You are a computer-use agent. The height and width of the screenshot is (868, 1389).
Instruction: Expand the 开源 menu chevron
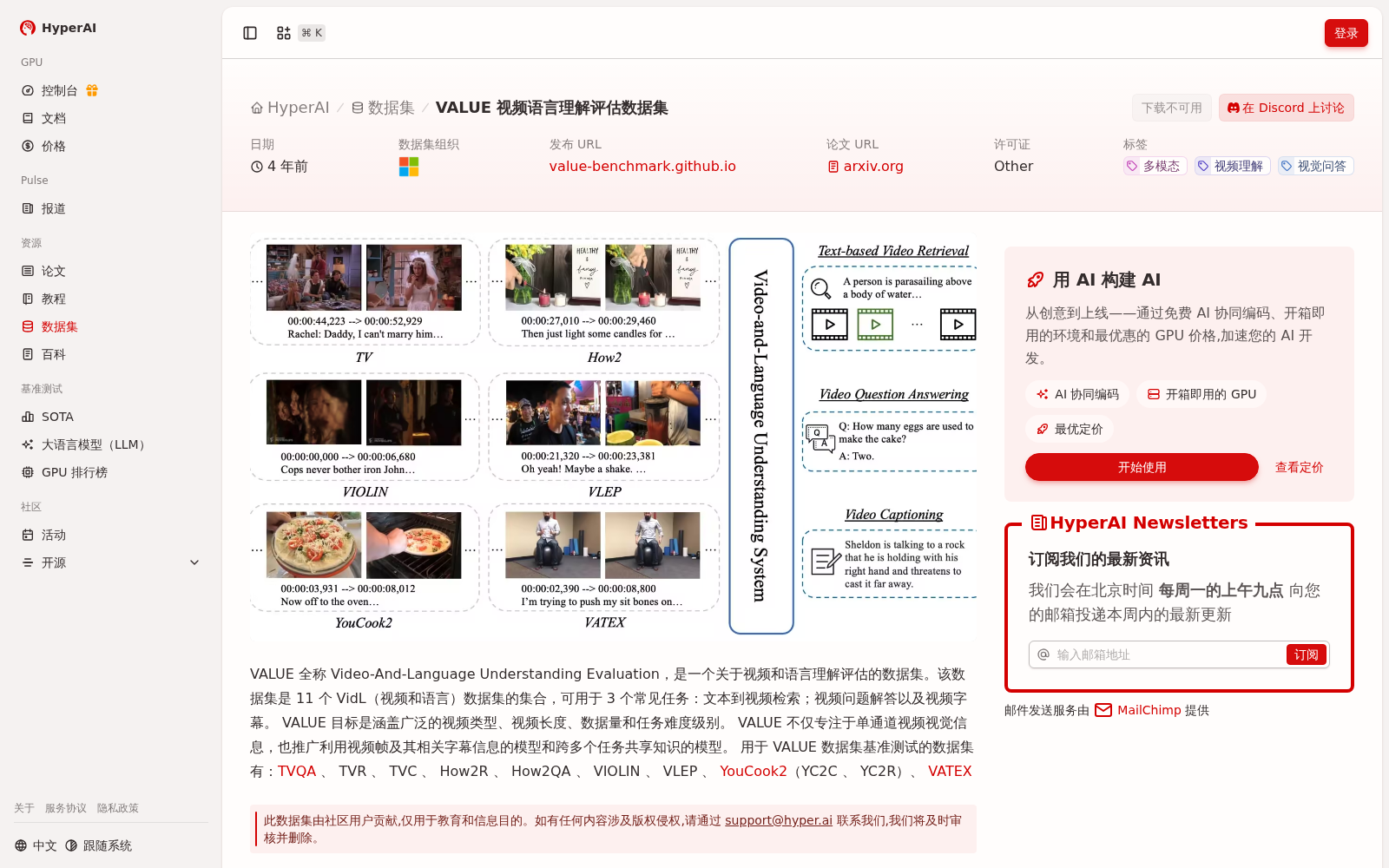(194, 562)
